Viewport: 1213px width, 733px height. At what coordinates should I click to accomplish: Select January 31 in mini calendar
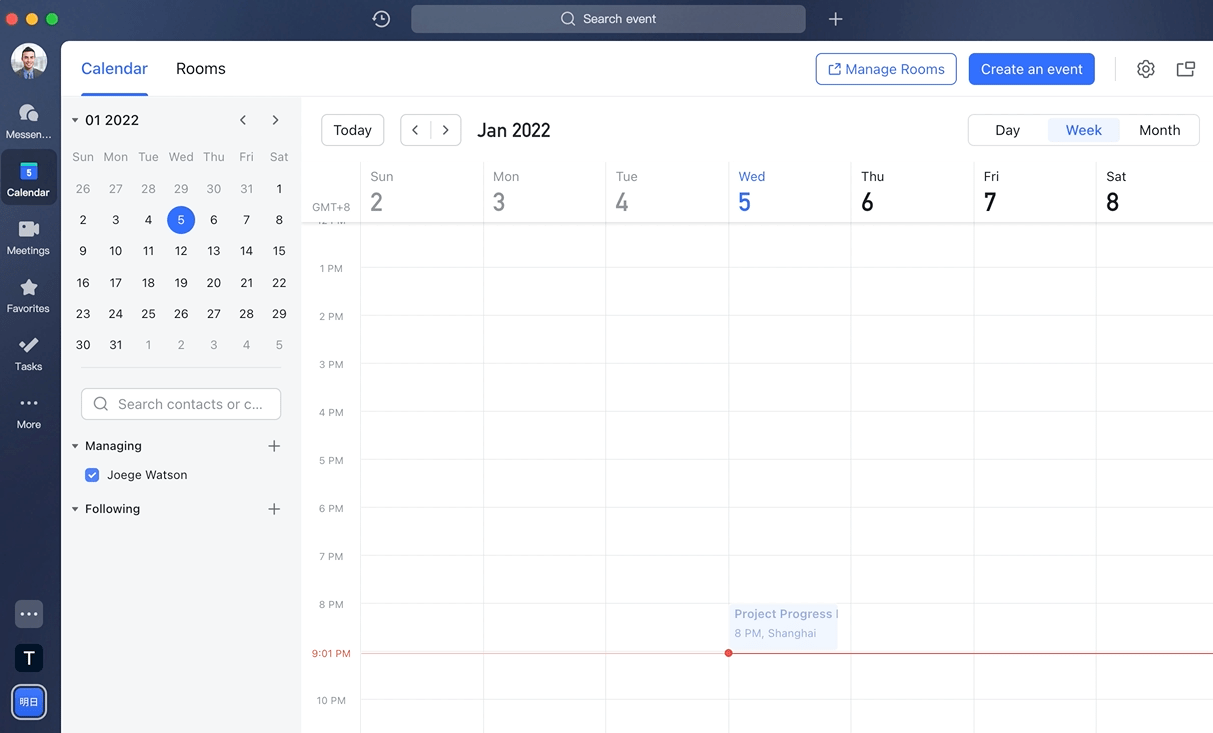coord(116,345)
